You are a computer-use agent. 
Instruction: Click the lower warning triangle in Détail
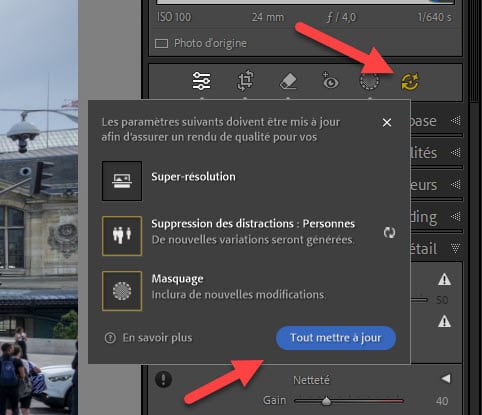(444, 321)
